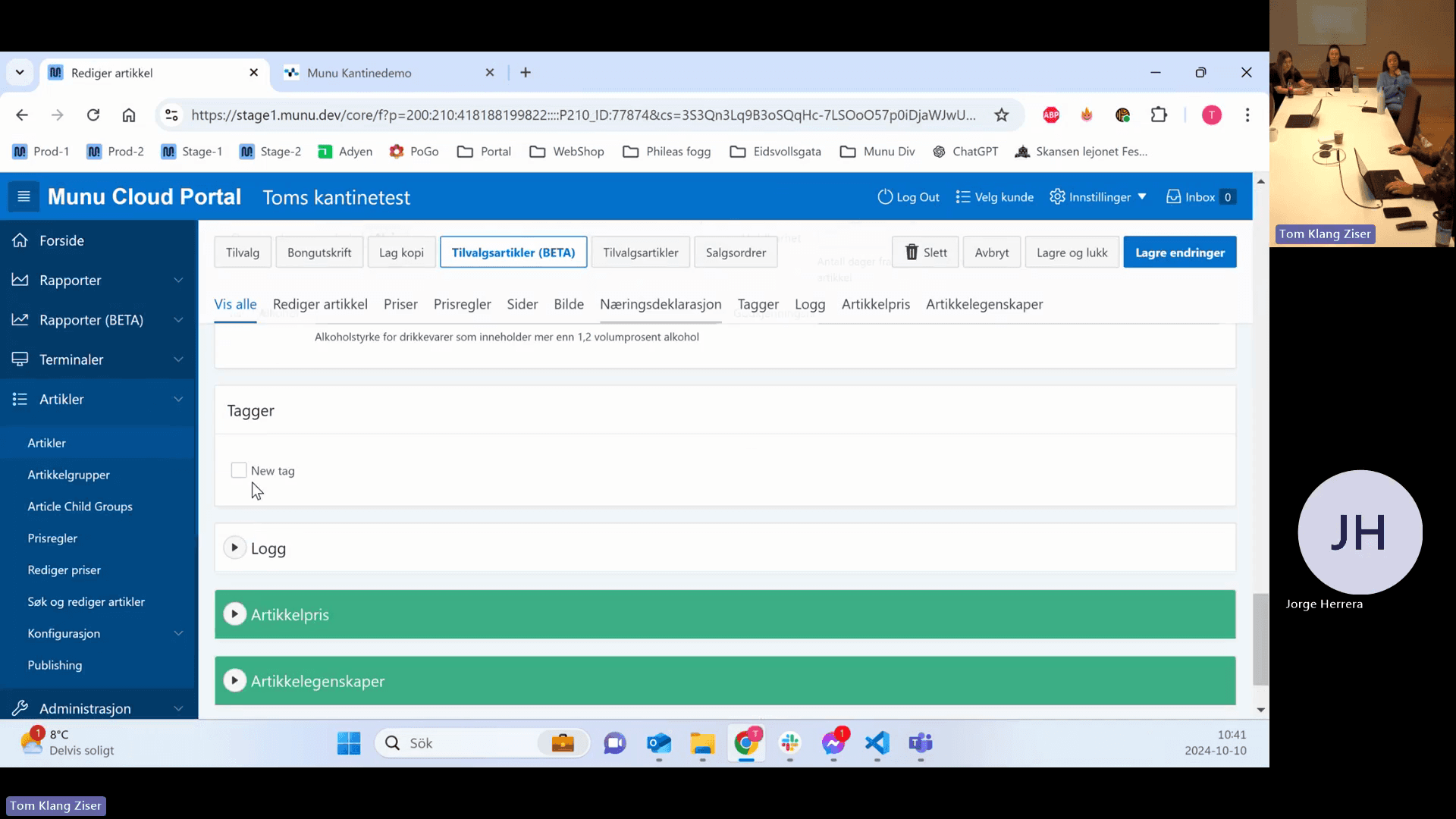Screen dimensions: 1456x819
Task: Open the hamburger navigation menu icon
Action: (x=24, y=197)
